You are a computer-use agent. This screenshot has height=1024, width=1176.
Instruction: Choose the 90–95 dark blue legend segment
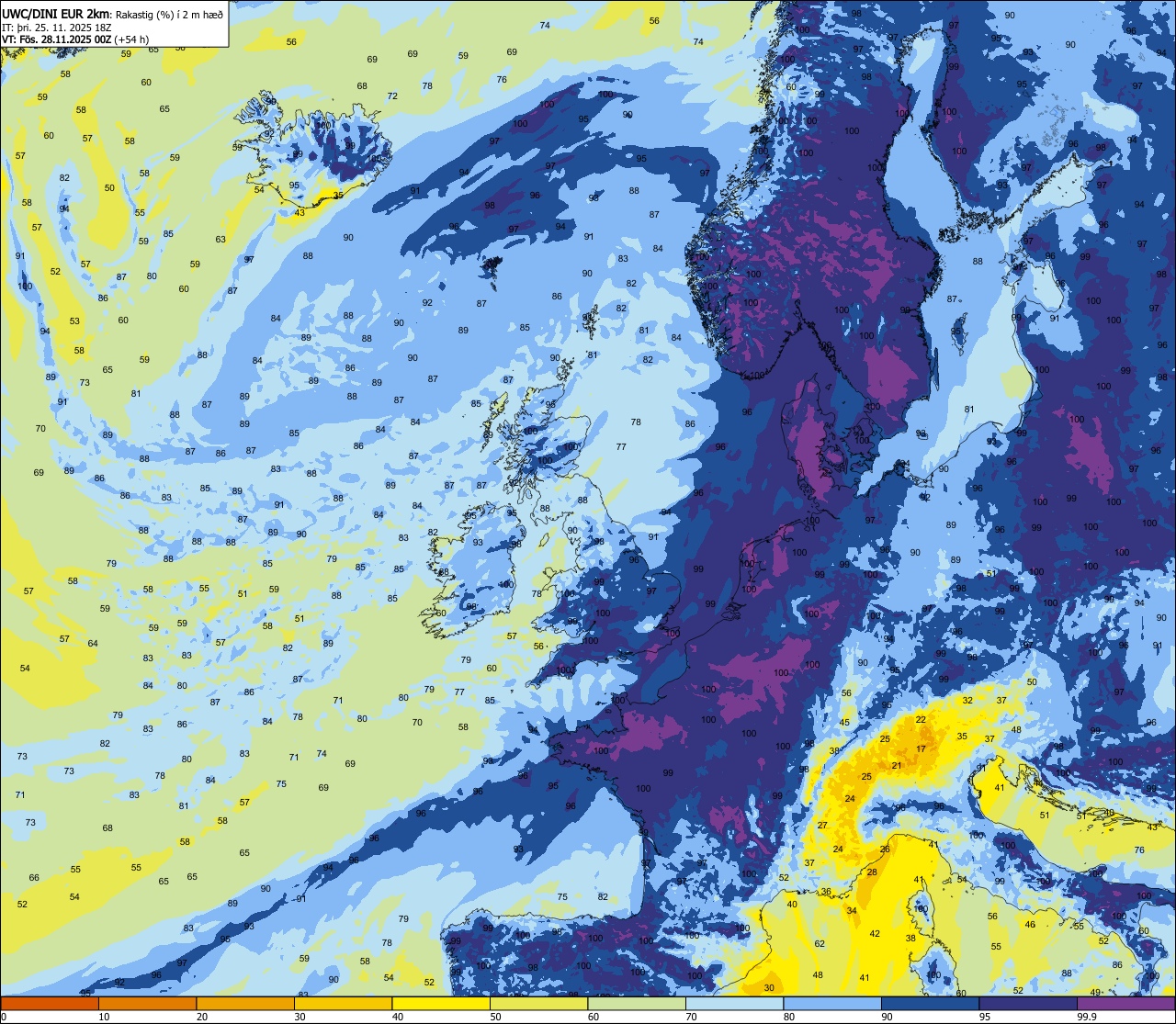(930, 1003)
